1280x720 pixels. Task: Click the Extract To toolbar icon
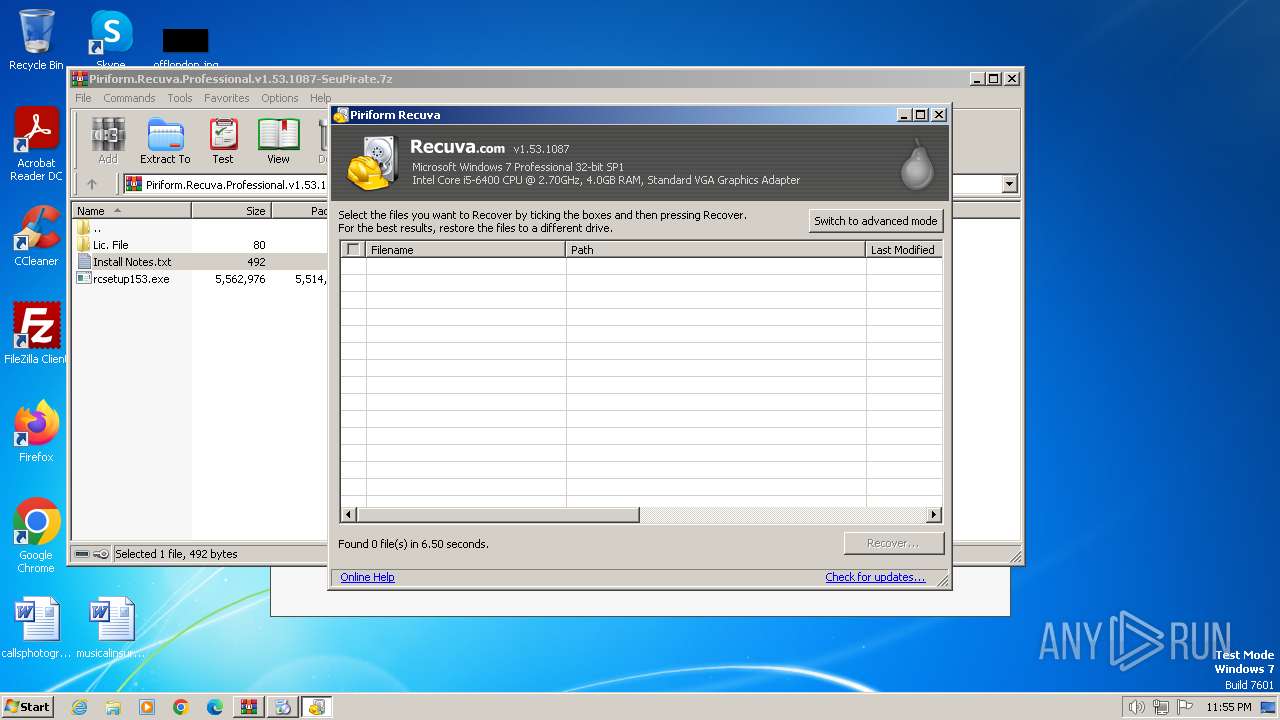[165, 141]
